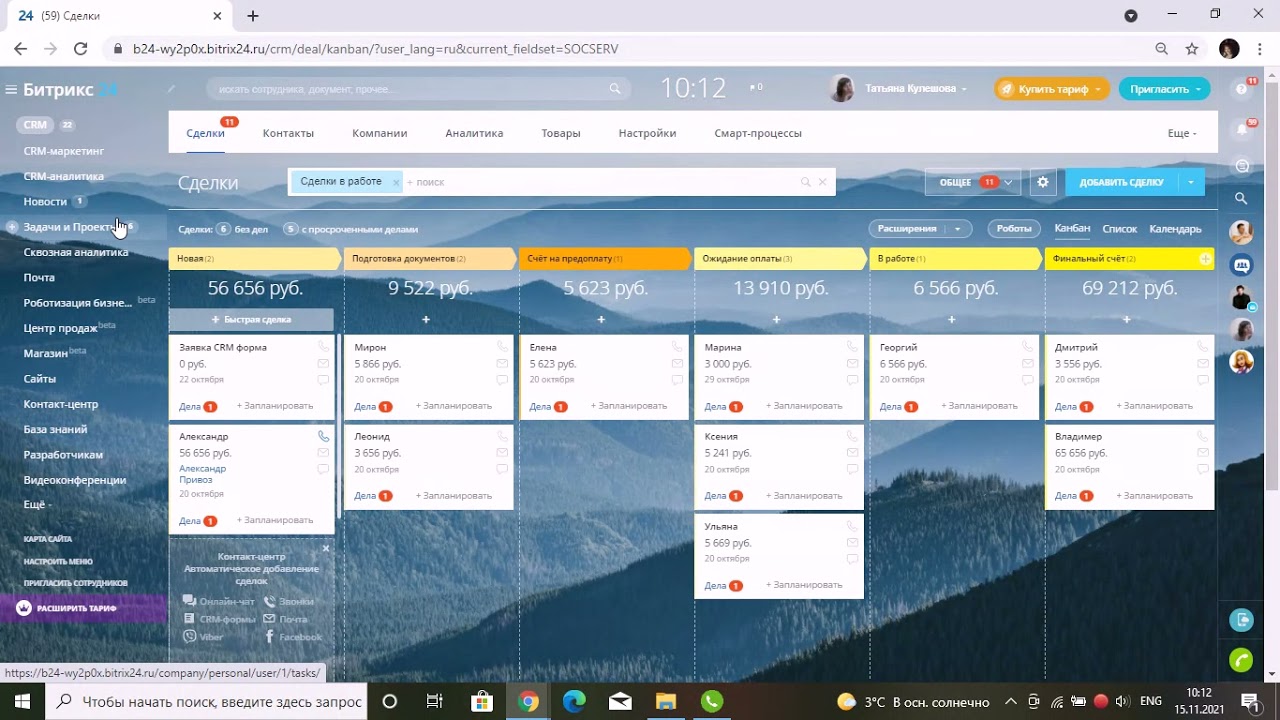This screenshot has height=720, width=1280.
Task: Open the Bitrix24 hamburger menu icon
Action: [x=11, y=90]
